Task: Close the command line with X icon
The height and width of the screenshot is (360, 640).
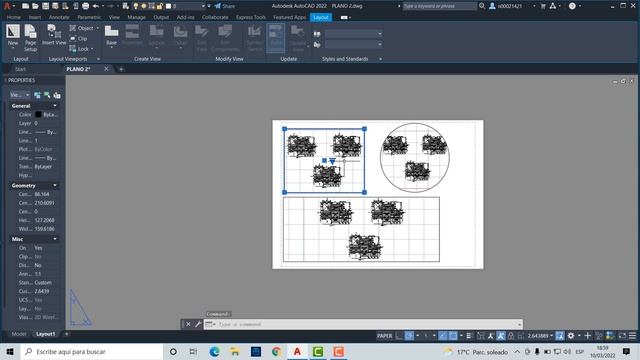Action: point(188,324)
